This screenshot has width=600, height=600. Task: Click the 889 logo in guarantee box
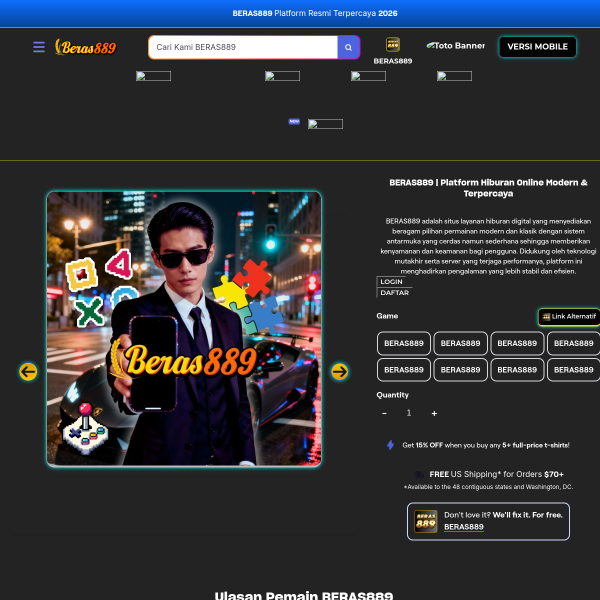pyautogui.click(x=426, y=521)
